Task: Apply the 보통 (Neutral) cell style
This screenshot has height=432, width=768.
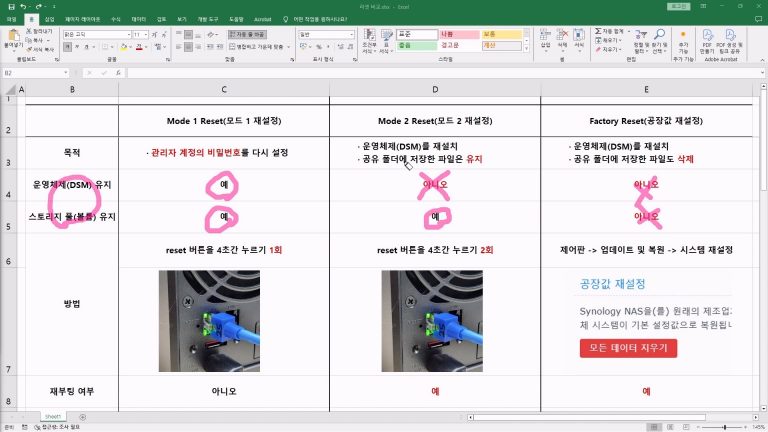Action: point(502,34)
